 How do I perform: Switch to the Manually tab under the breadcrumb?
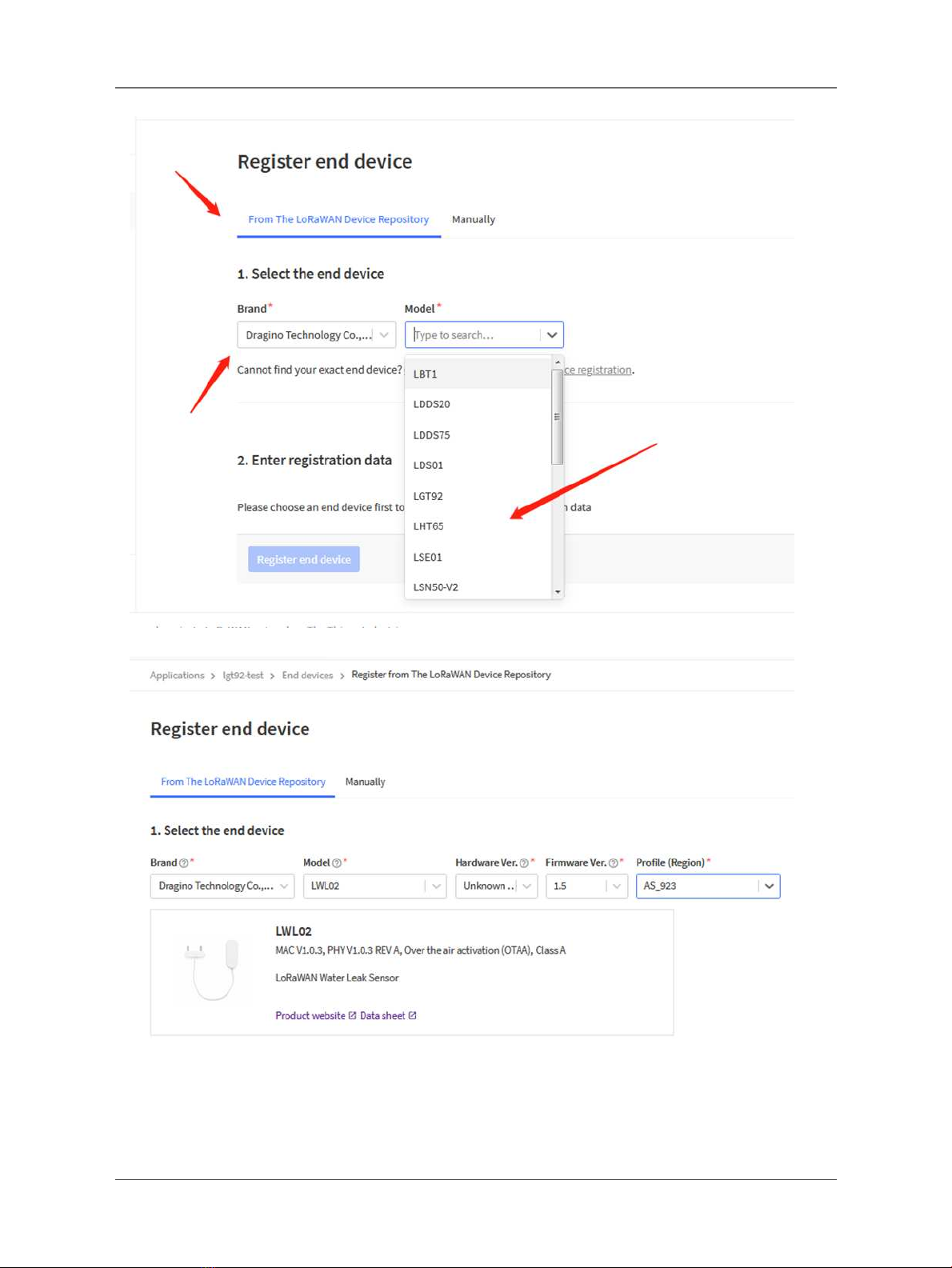point(366,782)
